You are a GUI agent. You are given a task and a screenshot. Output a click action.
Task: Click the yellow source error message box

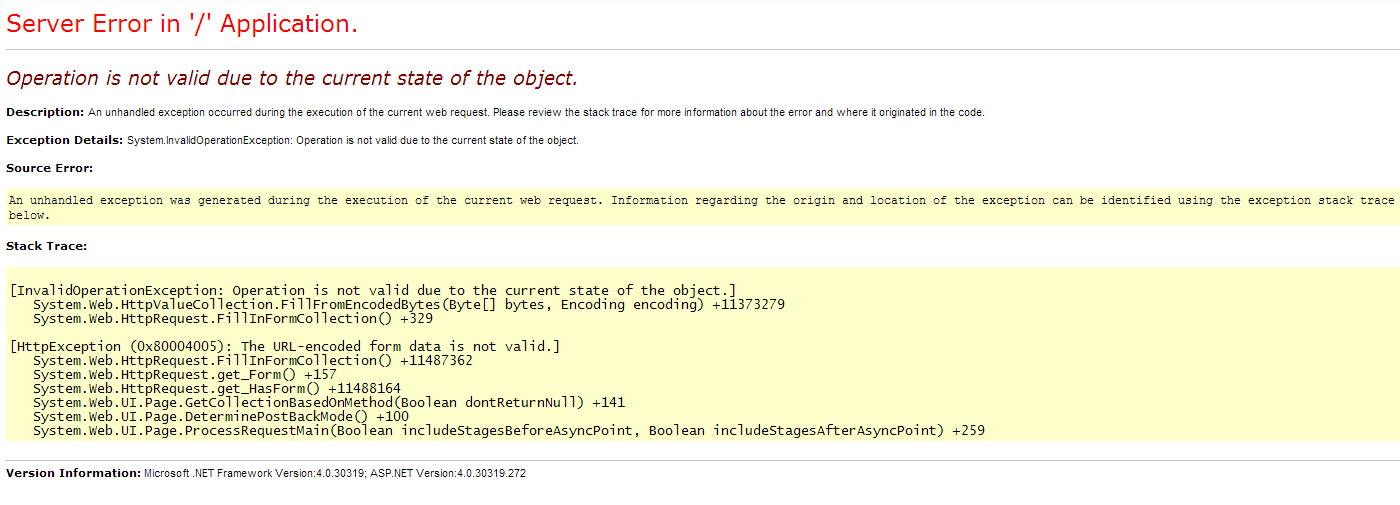[x=703, y=207]
